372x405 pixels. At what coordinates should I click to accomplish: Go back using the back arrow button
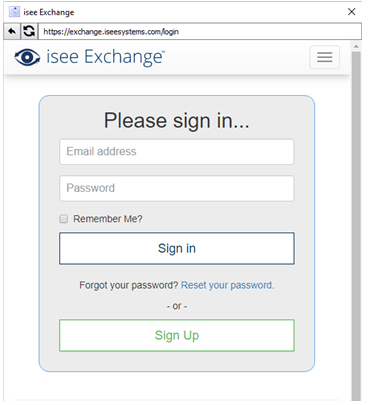tap(12, 31)
